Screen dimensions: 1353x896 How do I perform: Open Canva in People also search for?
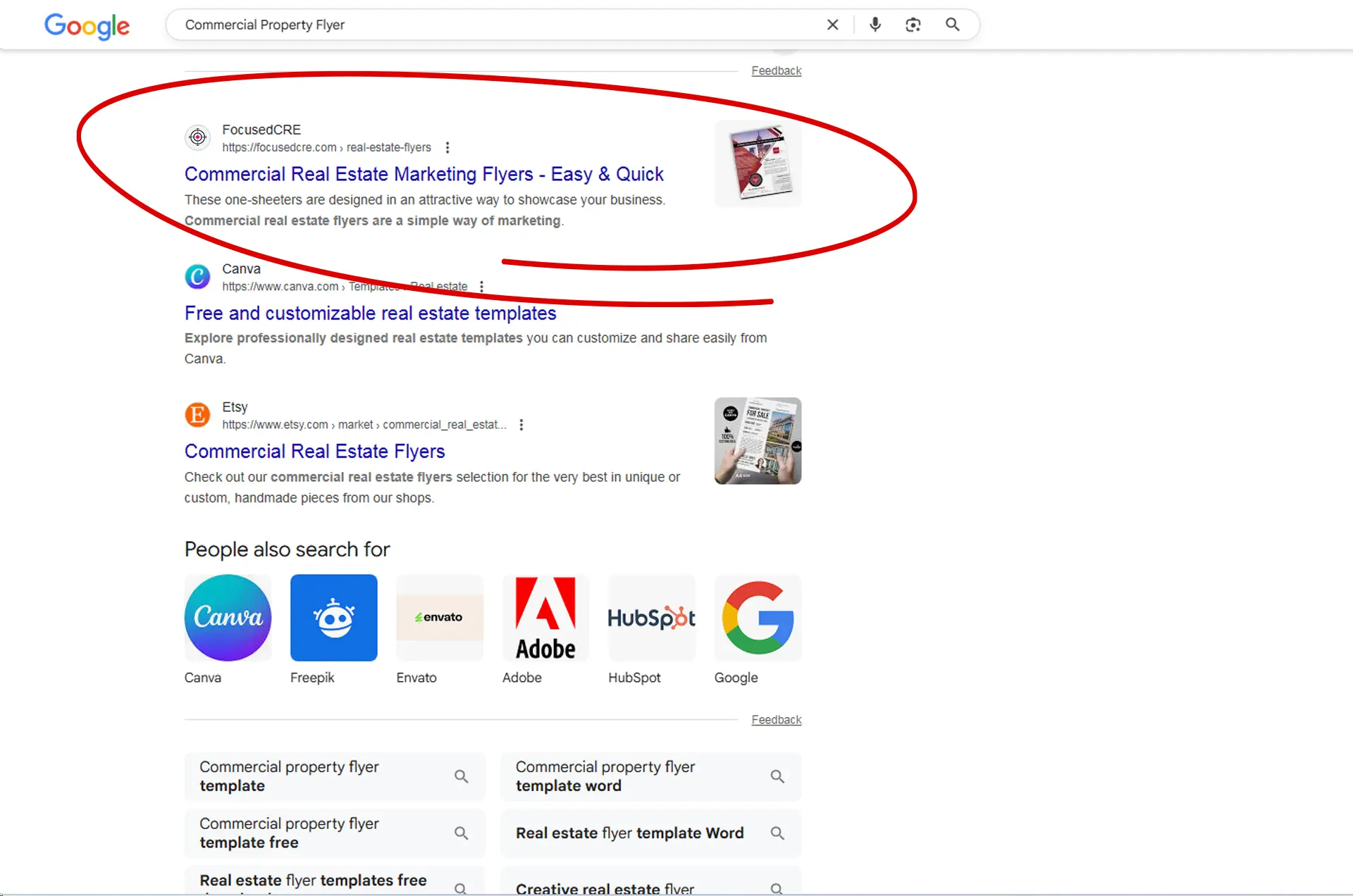[x=228, y=618]
